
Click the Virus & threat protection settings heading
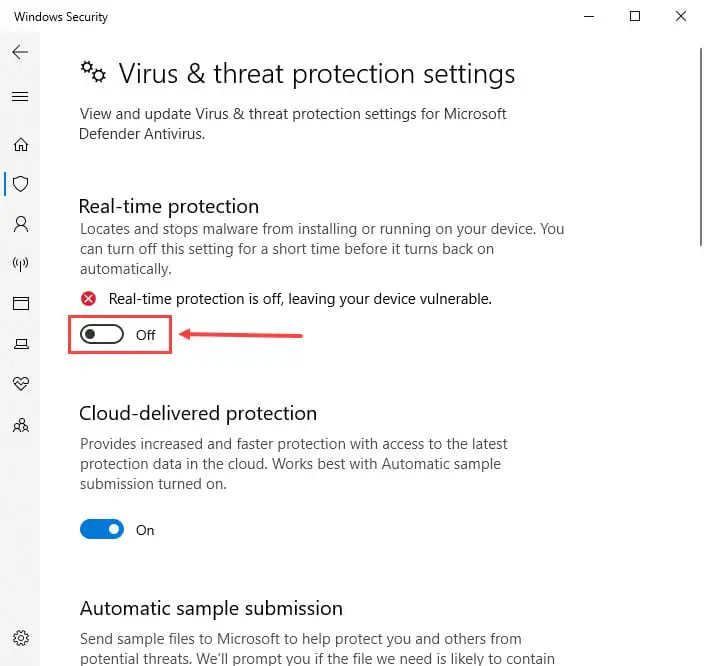(x=316, y=73)
